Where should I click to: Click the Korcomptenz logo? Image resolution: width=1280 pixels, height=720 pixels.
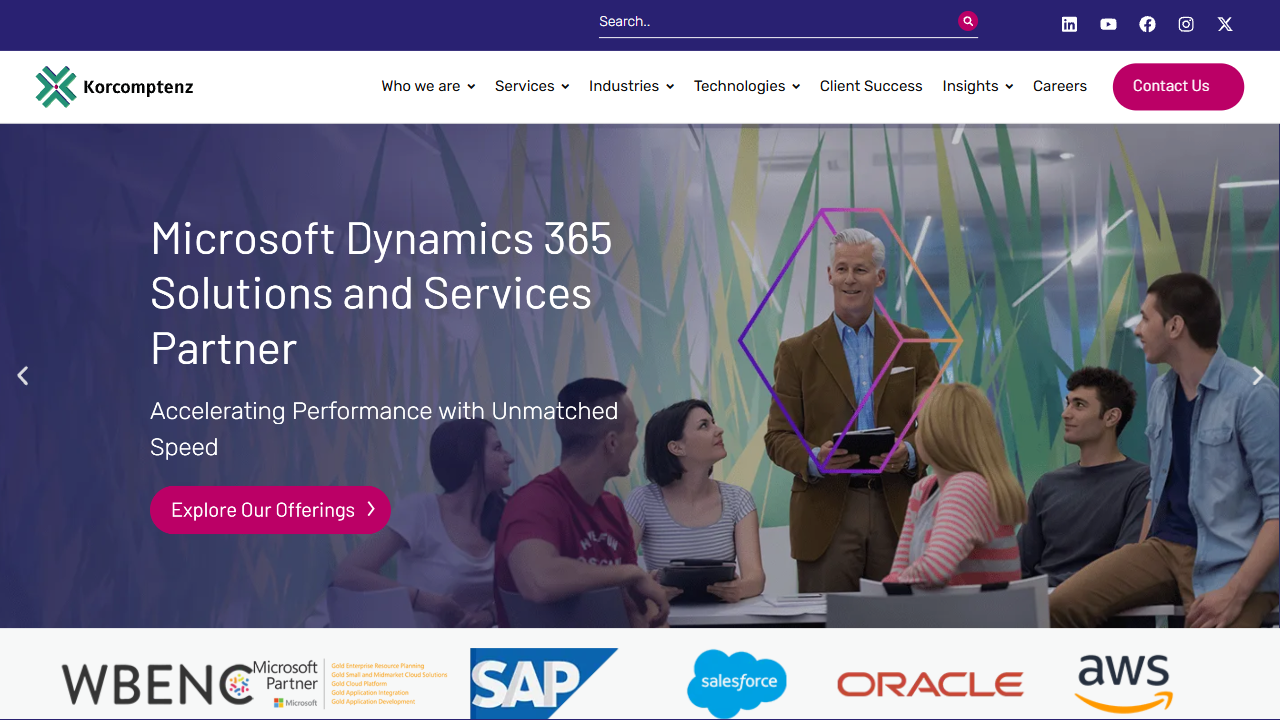point(114,87)
